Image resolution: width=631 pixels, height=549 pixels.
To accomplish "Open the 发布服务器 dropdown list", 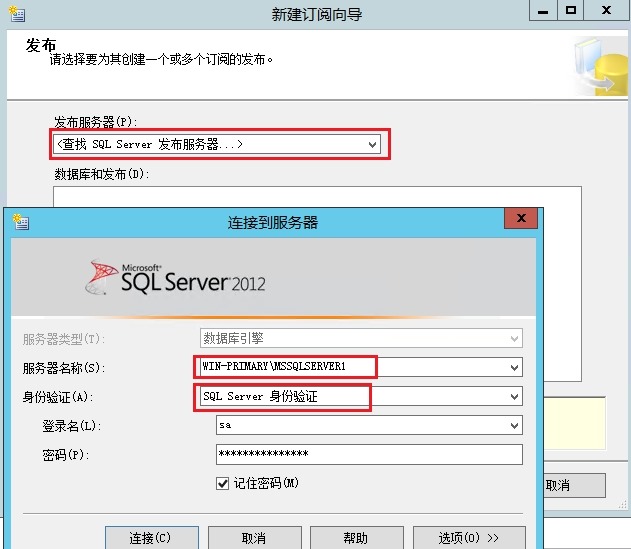I will 373,145.
